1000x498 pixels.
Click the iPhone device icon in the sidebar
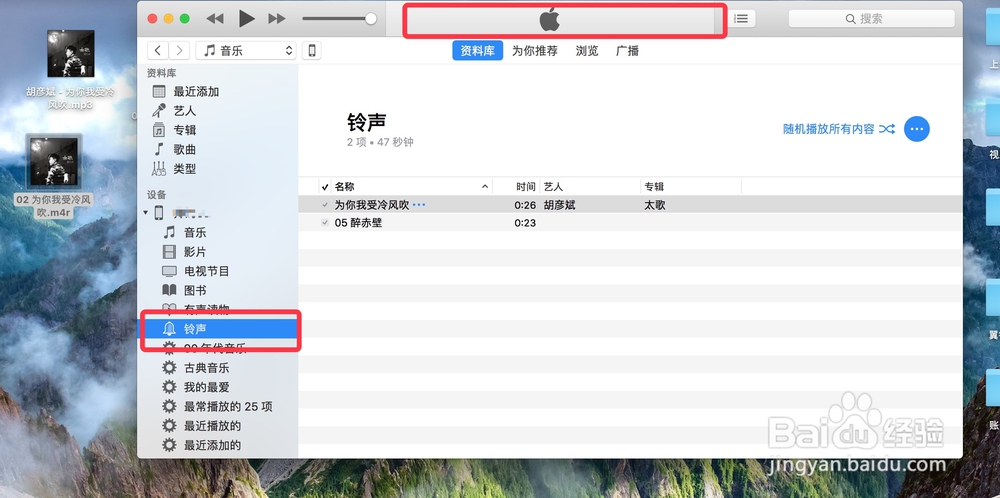[x=159, y=213]
